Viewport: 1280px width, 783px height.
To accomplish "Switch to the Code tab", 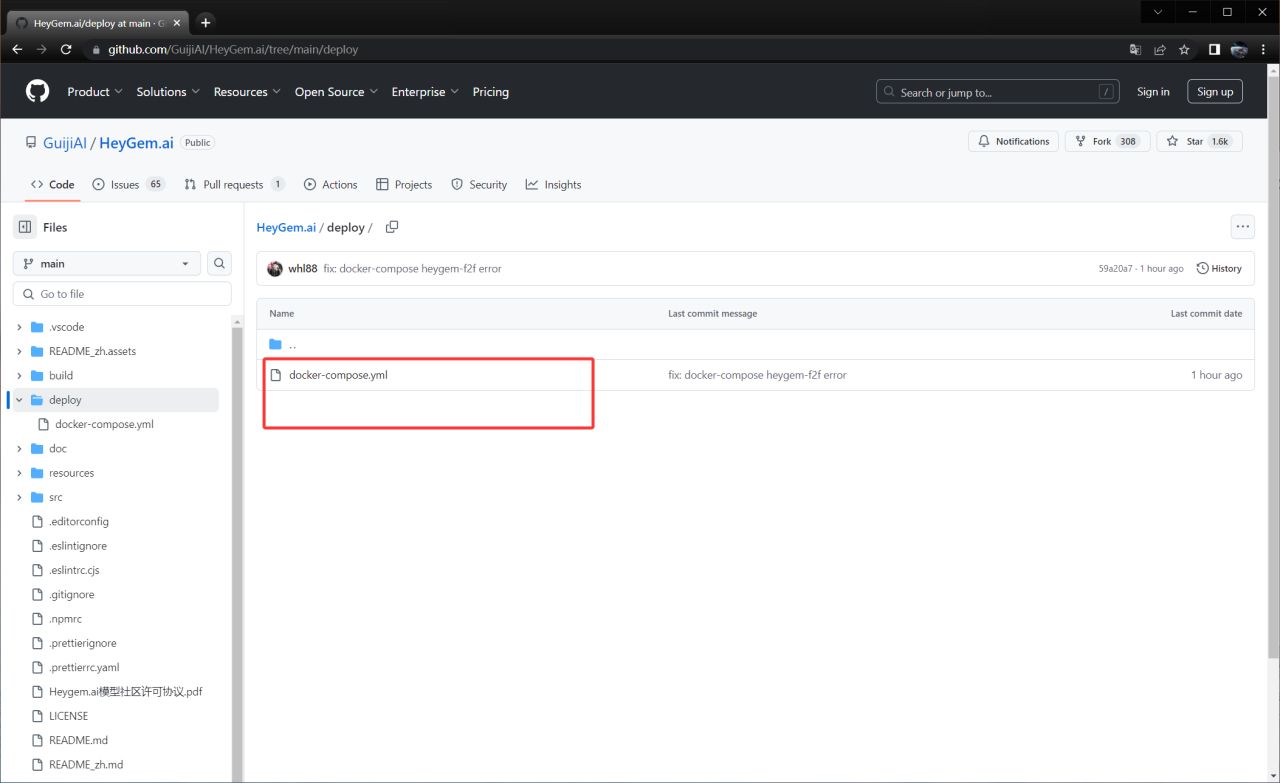I will pos(52,184).
